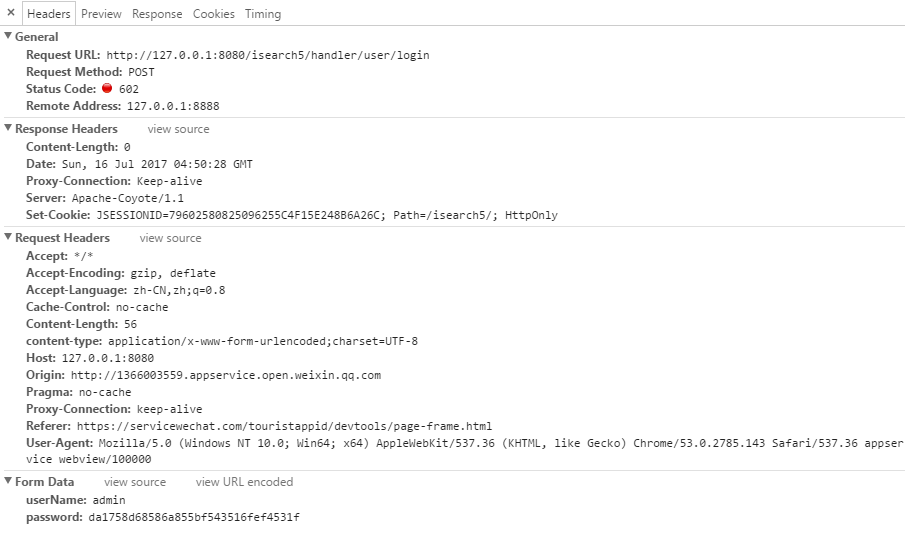The width and height of the screenshot is (905, 535).
Task: Select the Headers tab
Action: tap(48, 14)
